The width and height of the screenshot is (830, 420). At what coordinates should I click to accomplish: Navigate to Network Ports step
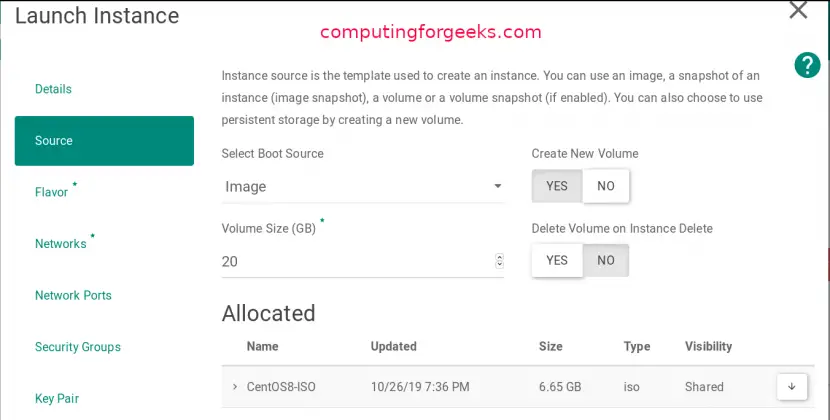point(73,295)
